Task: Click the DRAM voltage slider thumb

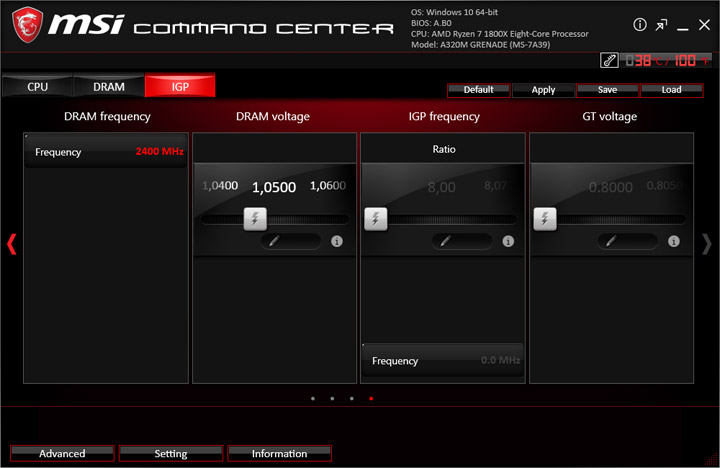Action: pos(255,219)
